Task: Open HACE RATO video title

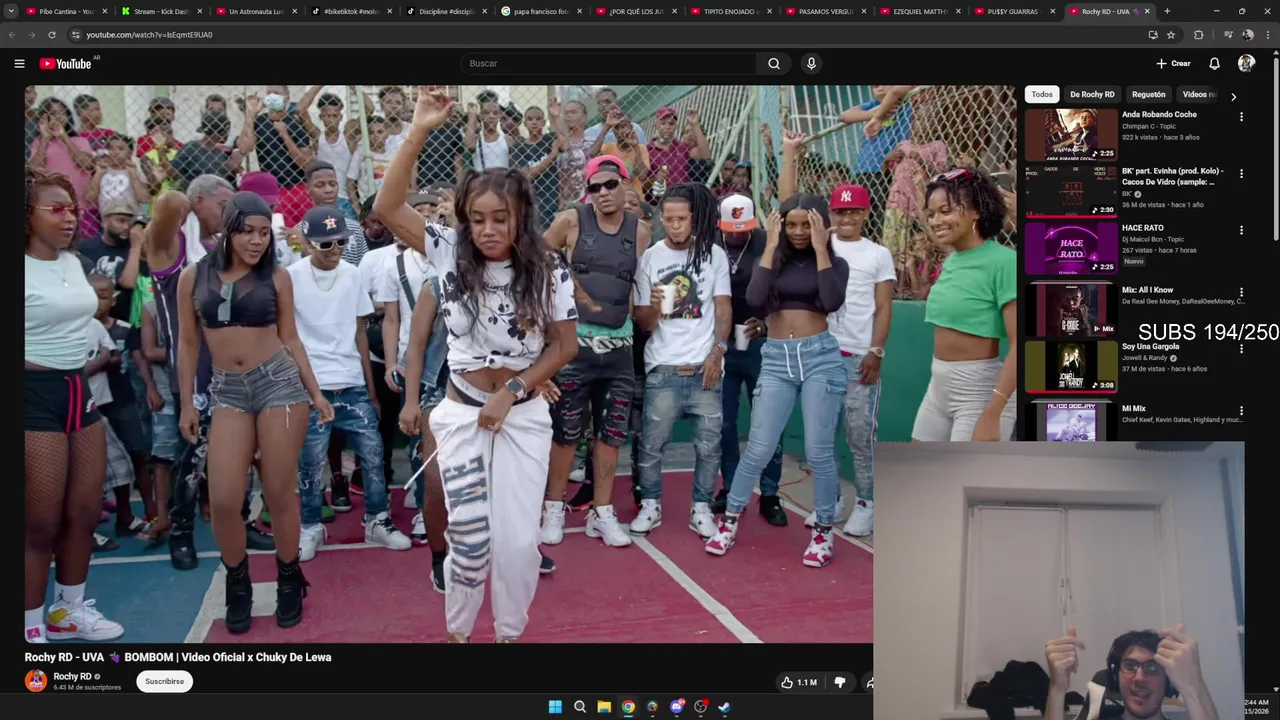Action: [1143, 228]
